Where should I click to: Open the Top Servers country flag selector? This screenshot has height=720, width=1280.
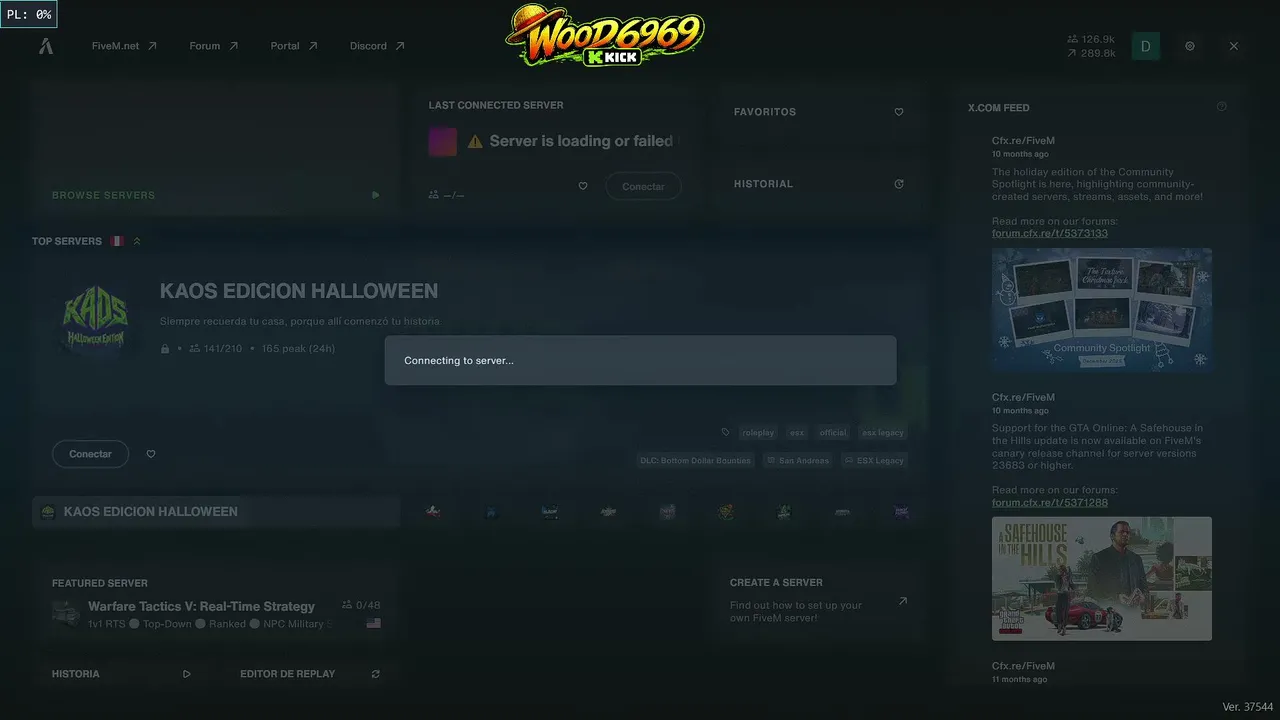tap(117, 241)
